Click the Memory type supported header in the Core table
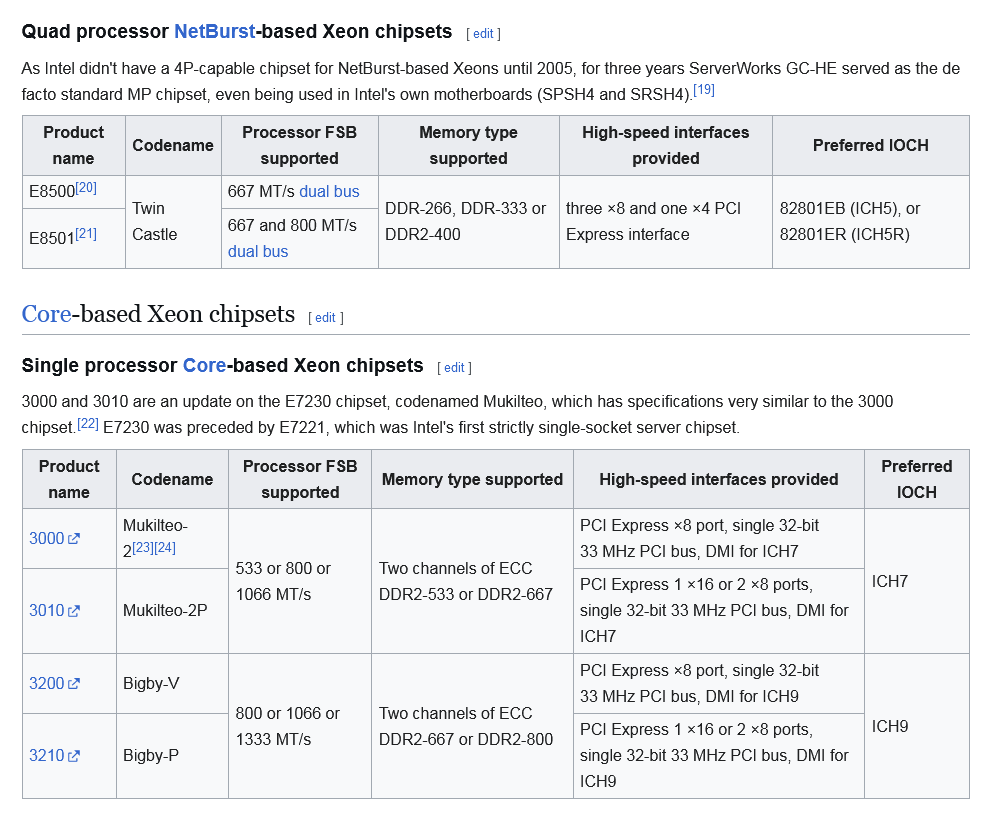Viewport: 991px width, 818px height. tap(472, 479)
